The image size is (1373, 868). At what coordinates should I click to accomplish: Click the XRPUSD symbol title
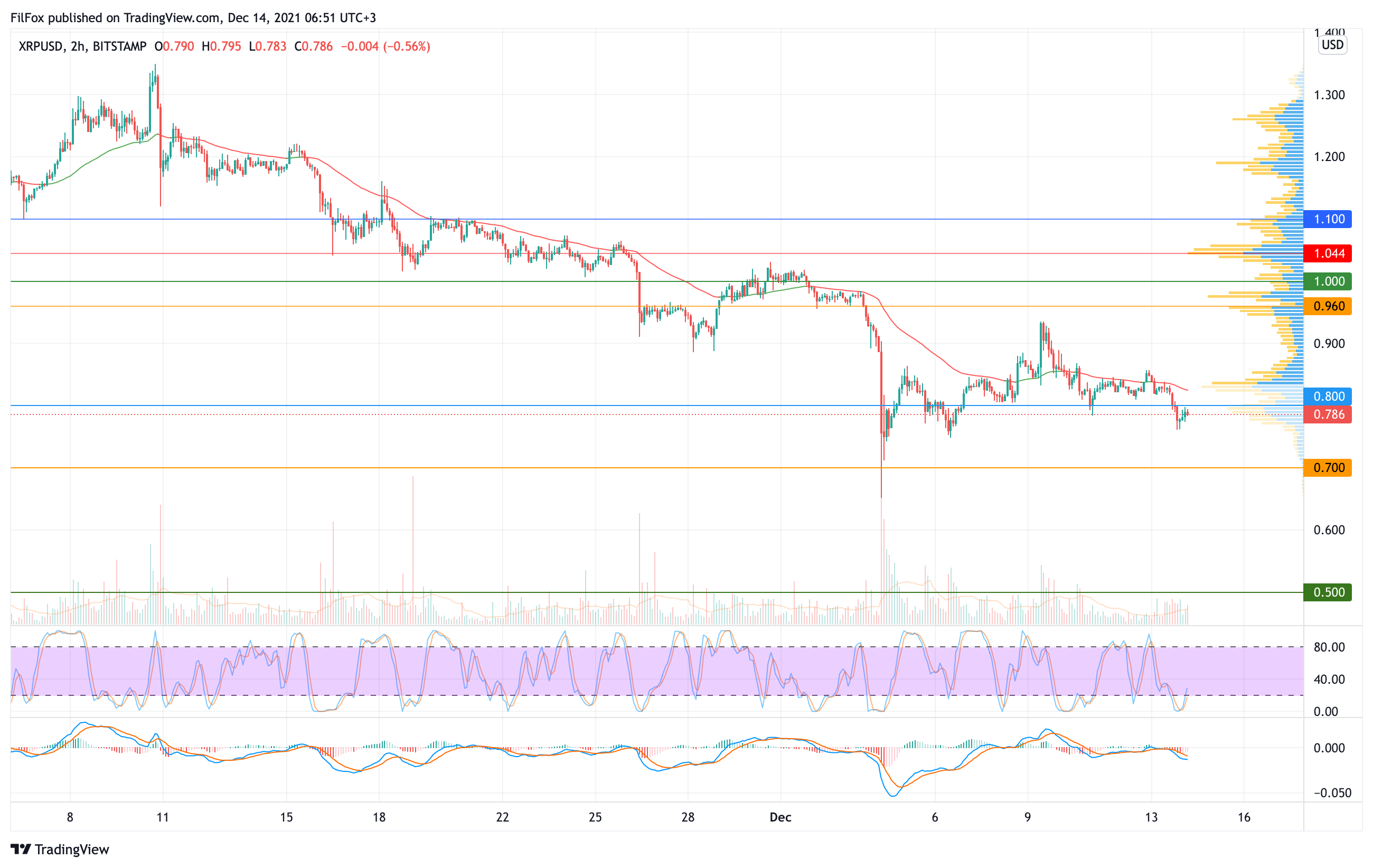40,46
